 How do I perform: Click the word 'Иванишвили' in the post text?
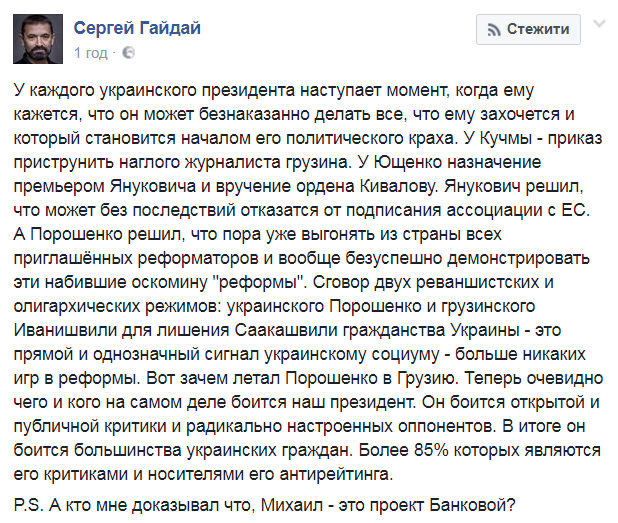tap(65, 330)
